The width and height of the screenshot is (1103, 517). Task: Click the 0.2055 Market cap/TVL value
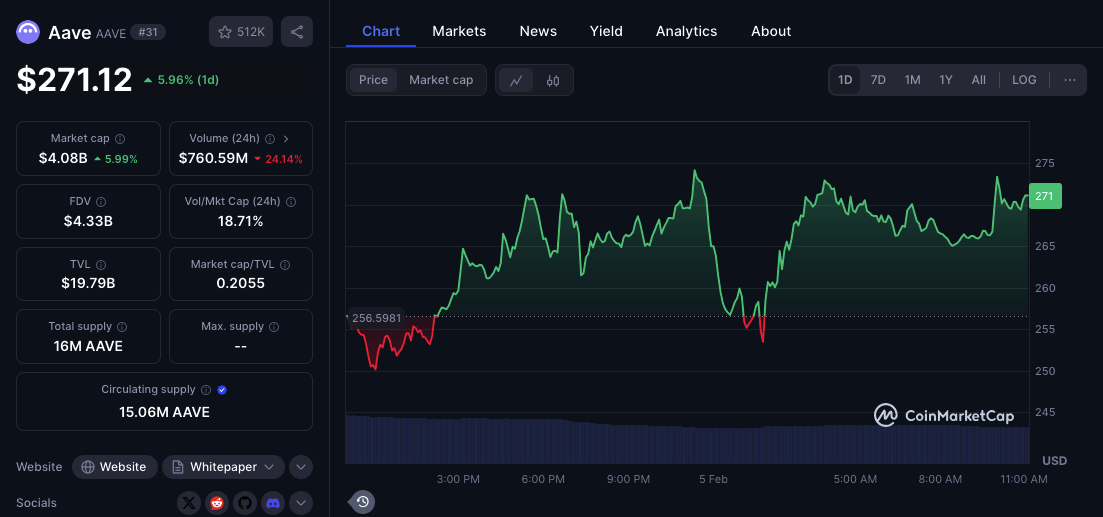[241, 283]
